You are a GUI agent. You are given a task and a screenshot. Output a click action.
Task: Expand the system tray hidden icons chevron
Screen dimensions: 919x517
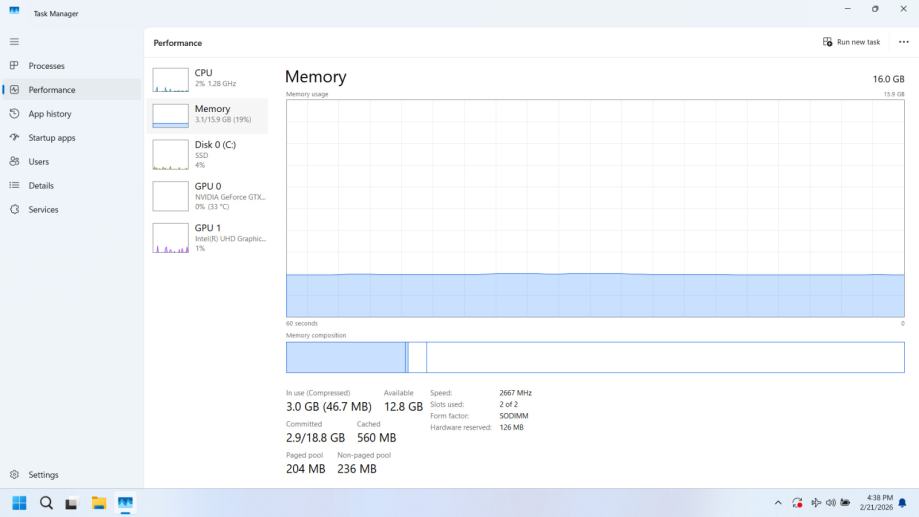(778, 502)
